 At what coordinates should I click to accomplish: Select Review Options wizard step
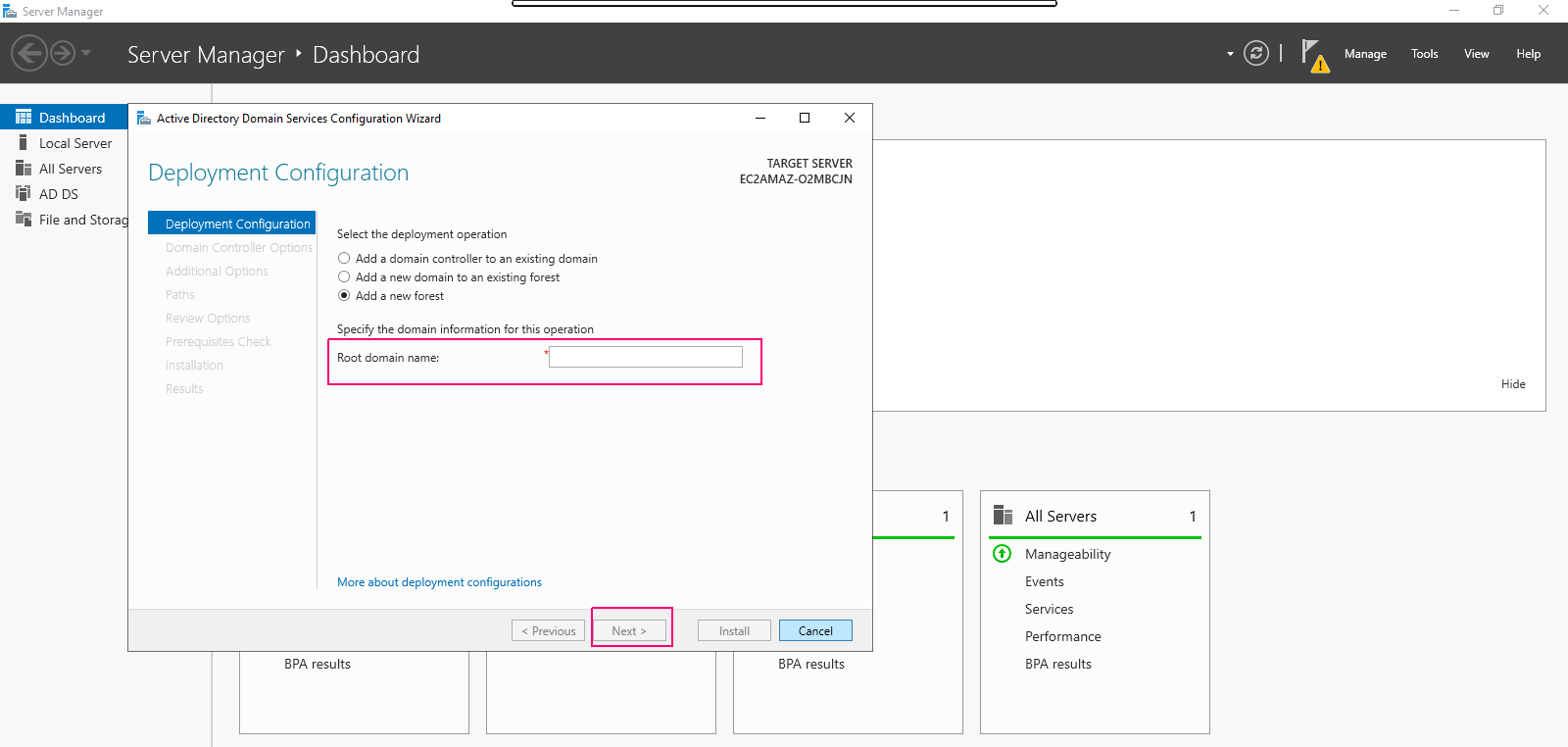208,319
